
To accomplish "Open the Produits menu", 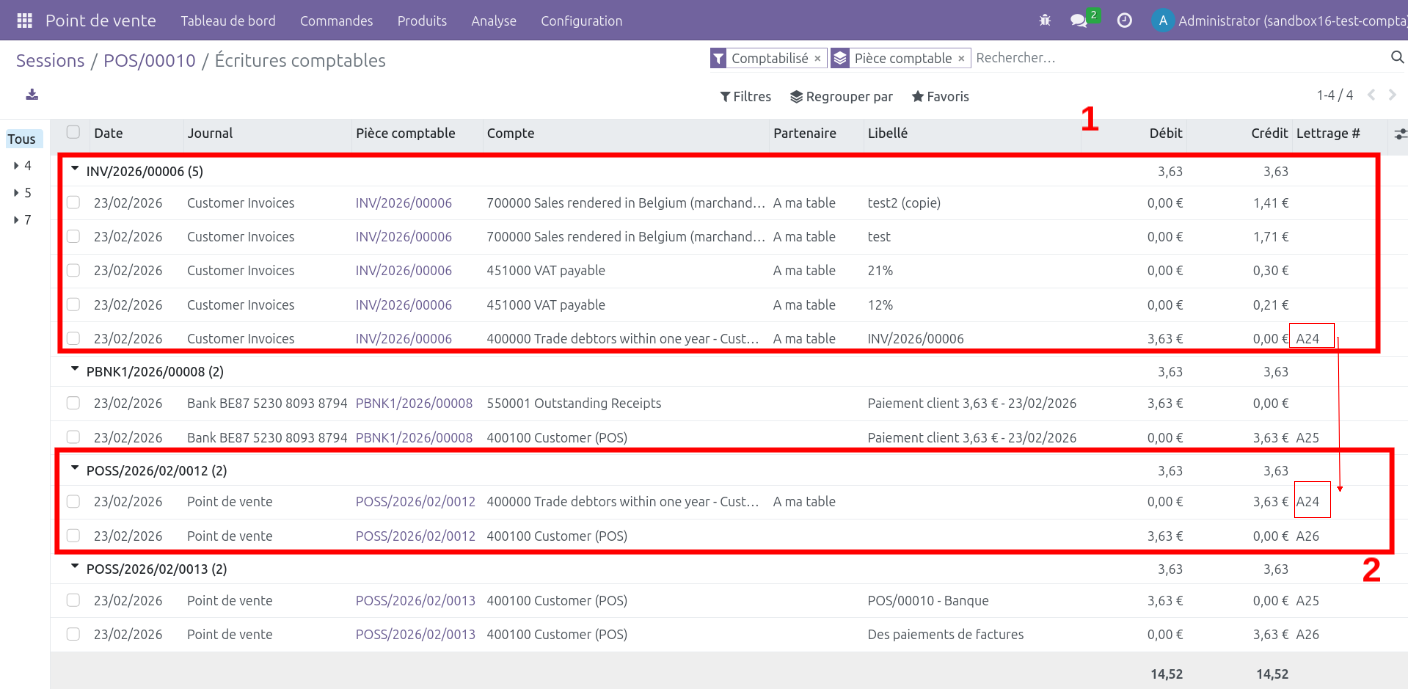I will coord(421,21).
